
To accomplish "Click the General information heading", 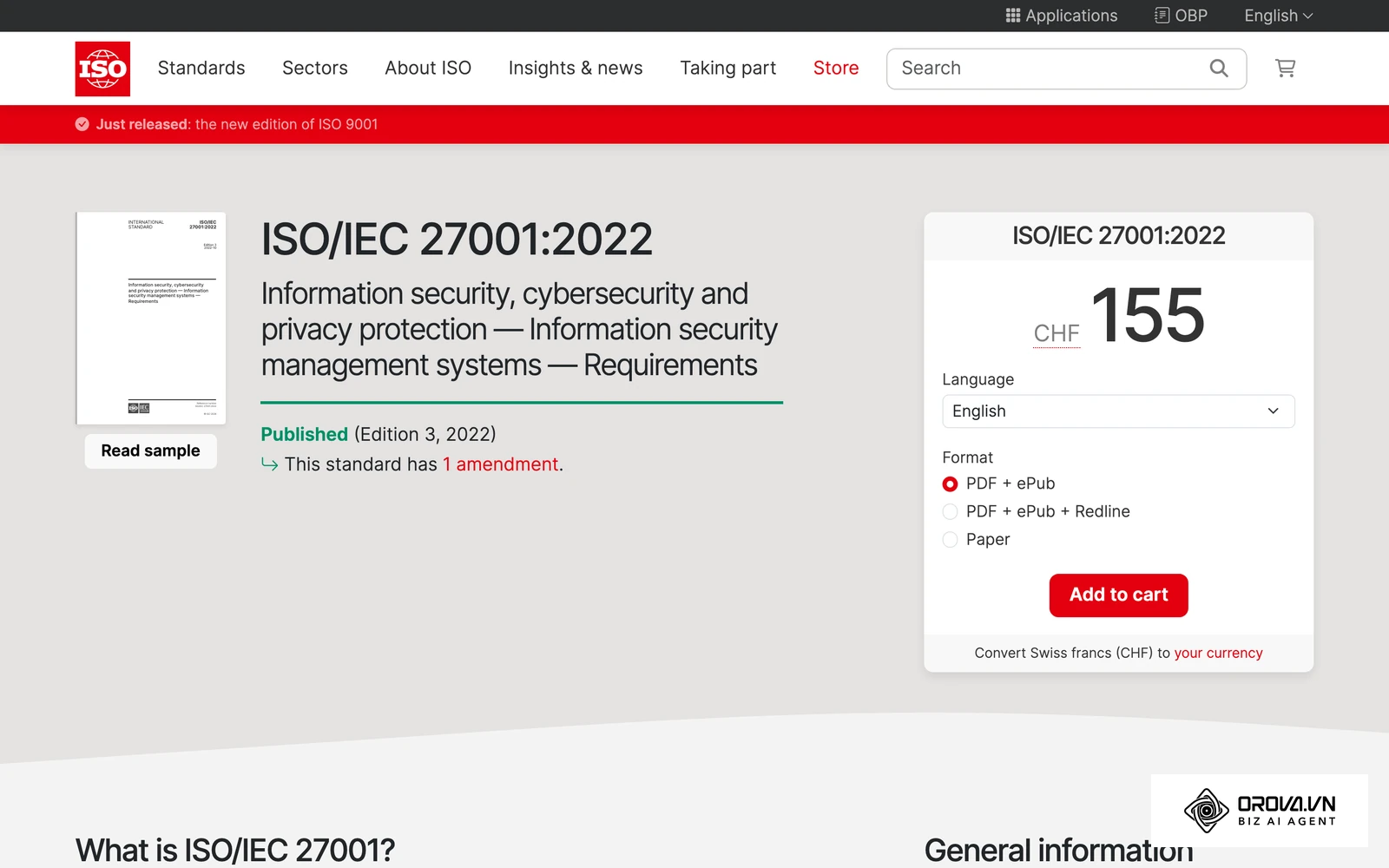I will point(1059,851).
